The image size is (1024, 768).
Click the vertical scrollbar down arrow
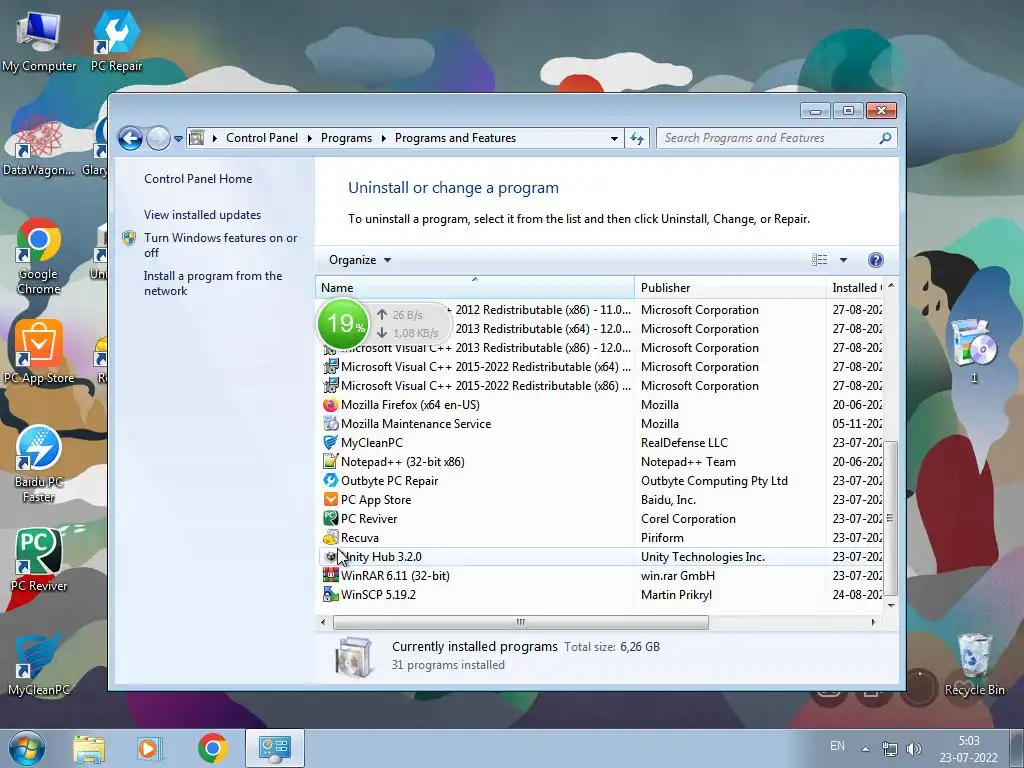coord(891,605)
